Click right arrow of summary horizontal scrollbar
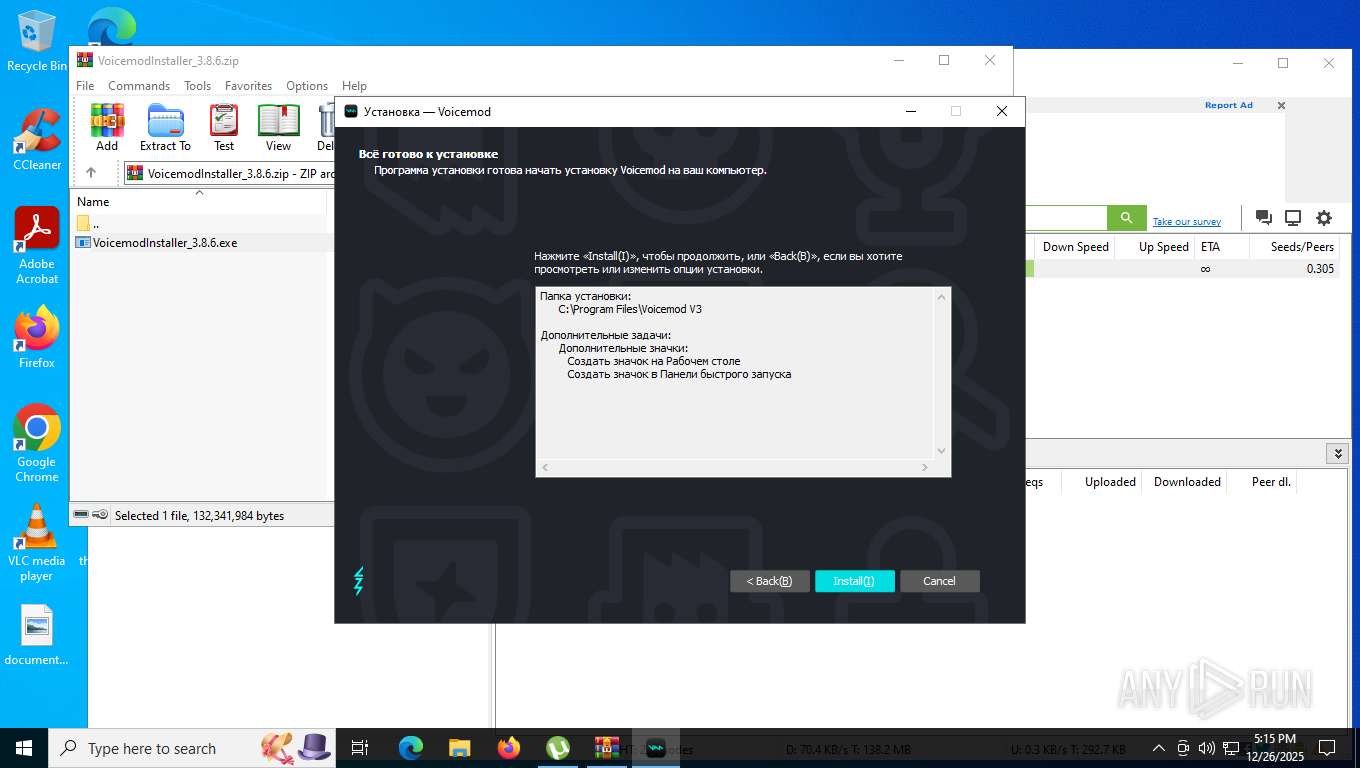This screenshot has width=1360, height=768. click(925, 468)
